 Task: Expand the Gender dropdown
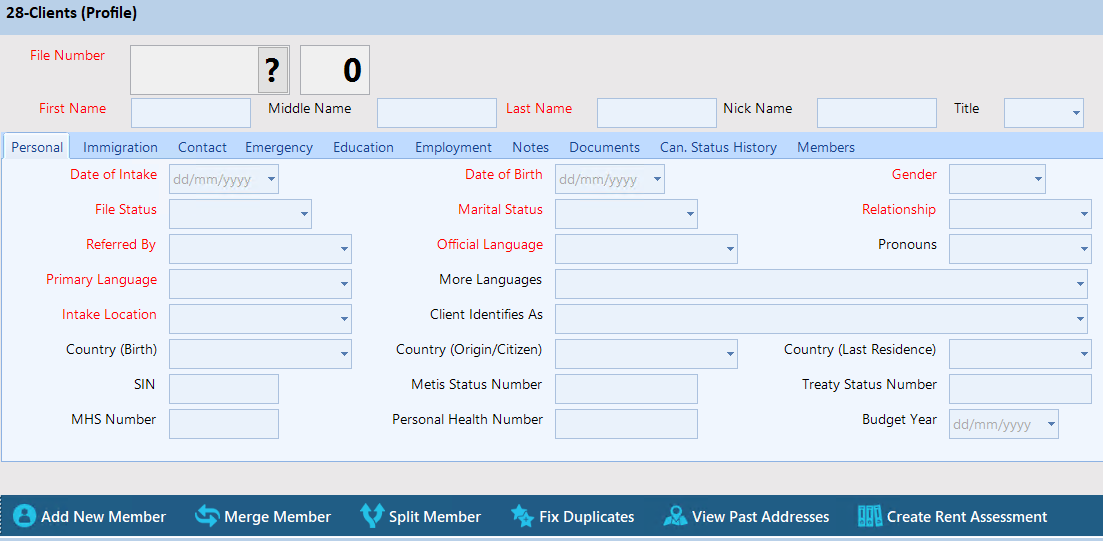[x=1038, y=180]
